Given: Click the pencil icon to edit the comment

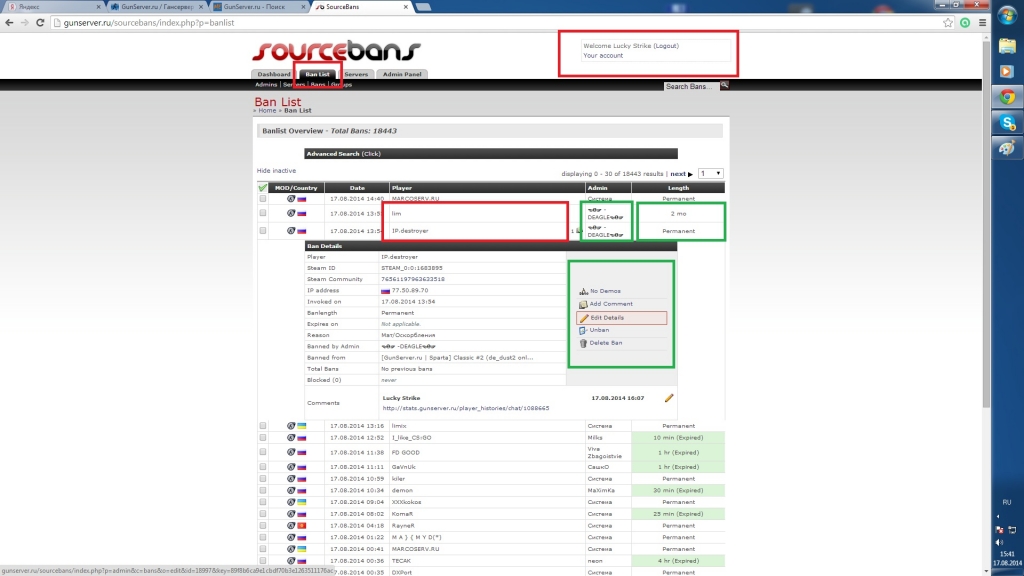Looking at the screenshot, I should (669, 398).
